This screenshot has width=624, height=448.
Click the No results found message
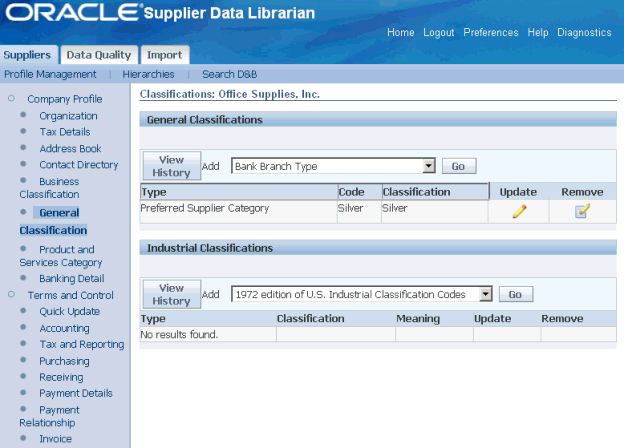(179, 335)
